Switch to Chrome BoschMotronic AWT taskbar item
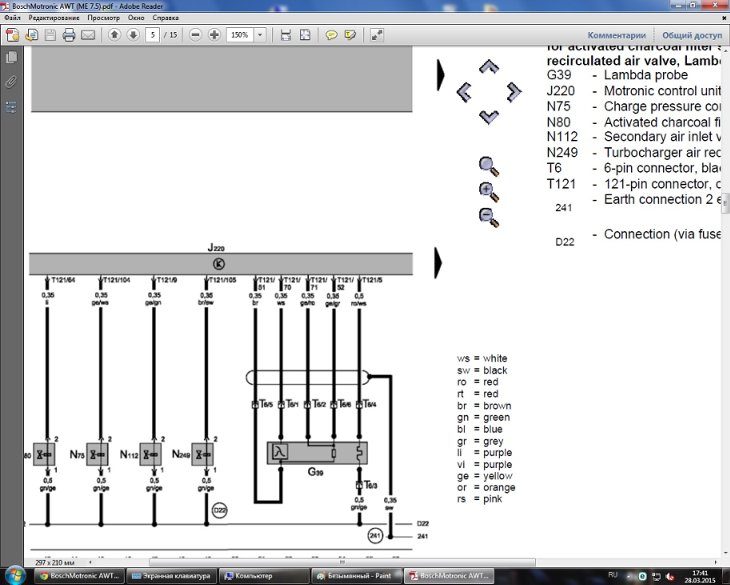This screenshot has height=585, width=730. pyautogui.click(x=81, y=576)
